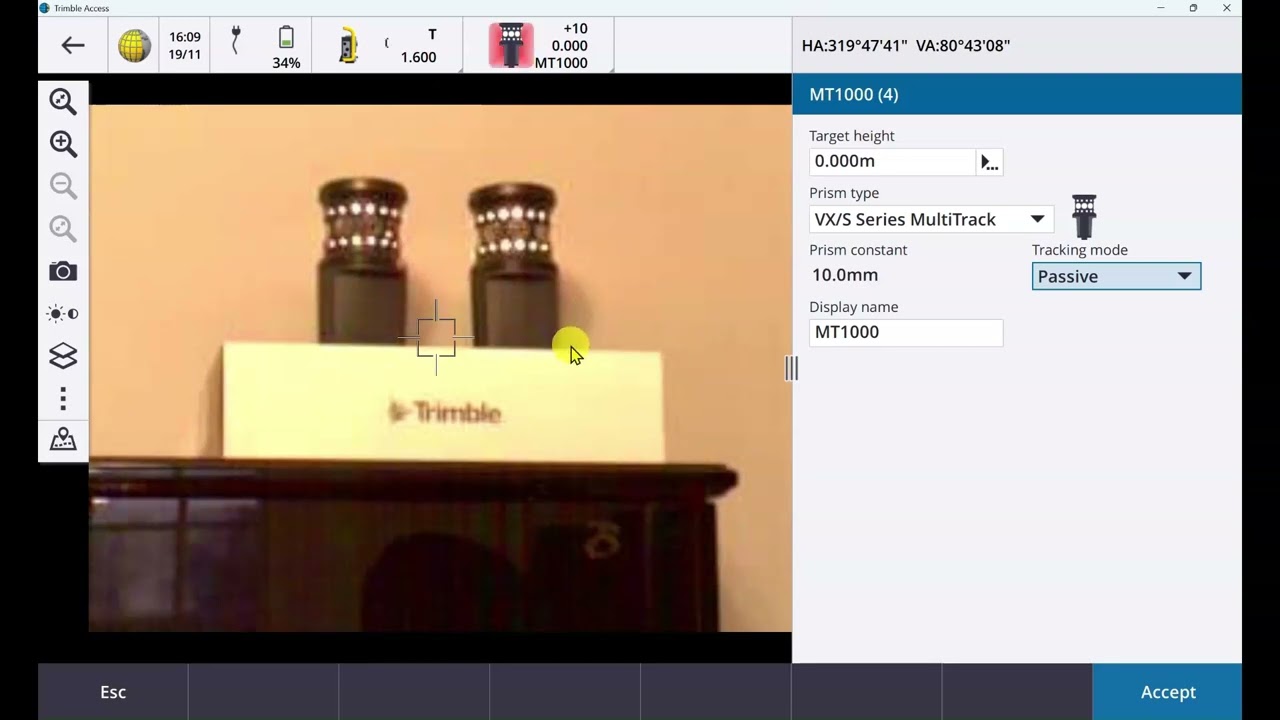Edit the Display name field
This screenshot has height=720, width=1280.
(906, 333)
